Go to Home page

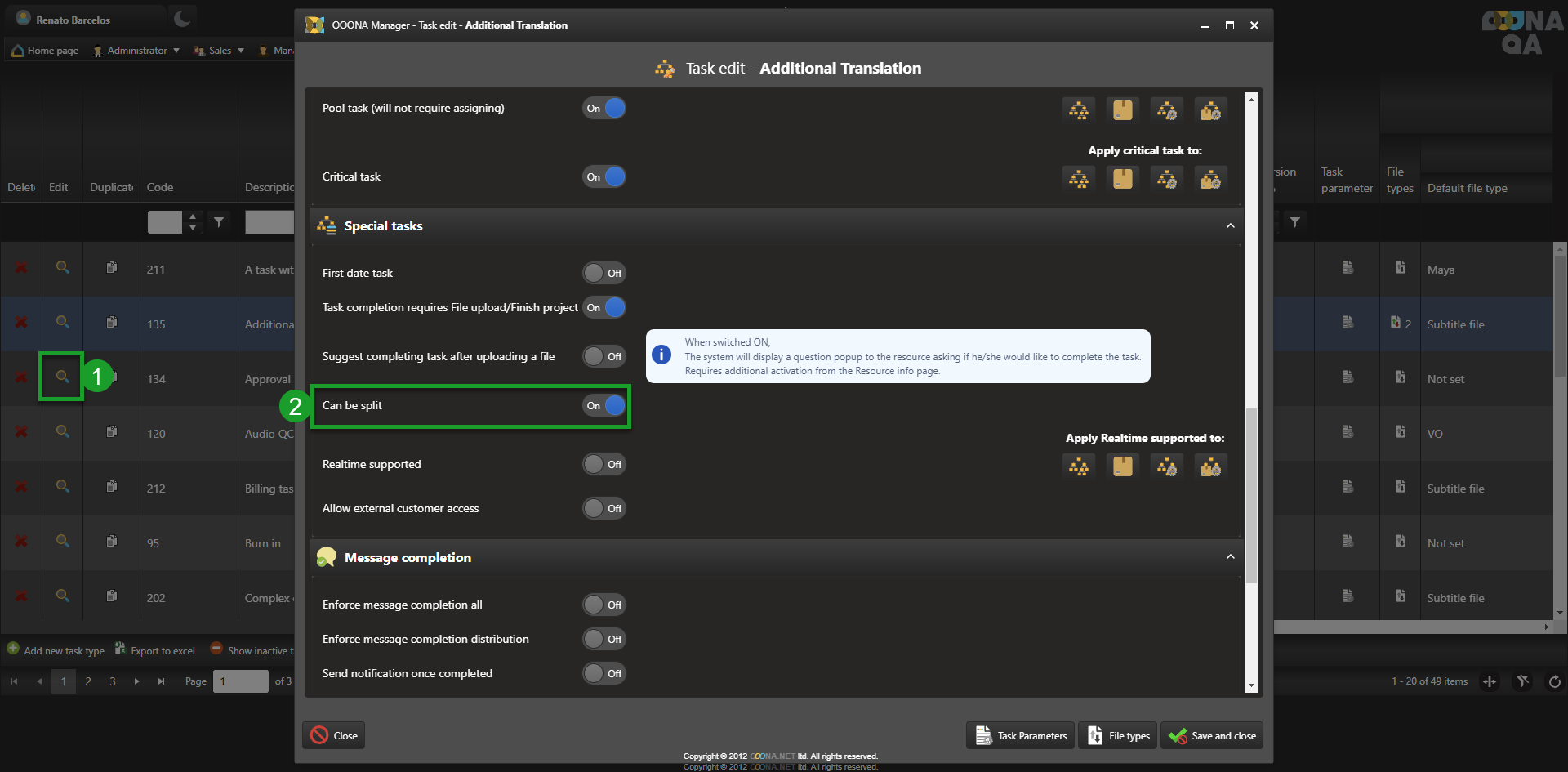pyautogui.click(x=46, y=51)
